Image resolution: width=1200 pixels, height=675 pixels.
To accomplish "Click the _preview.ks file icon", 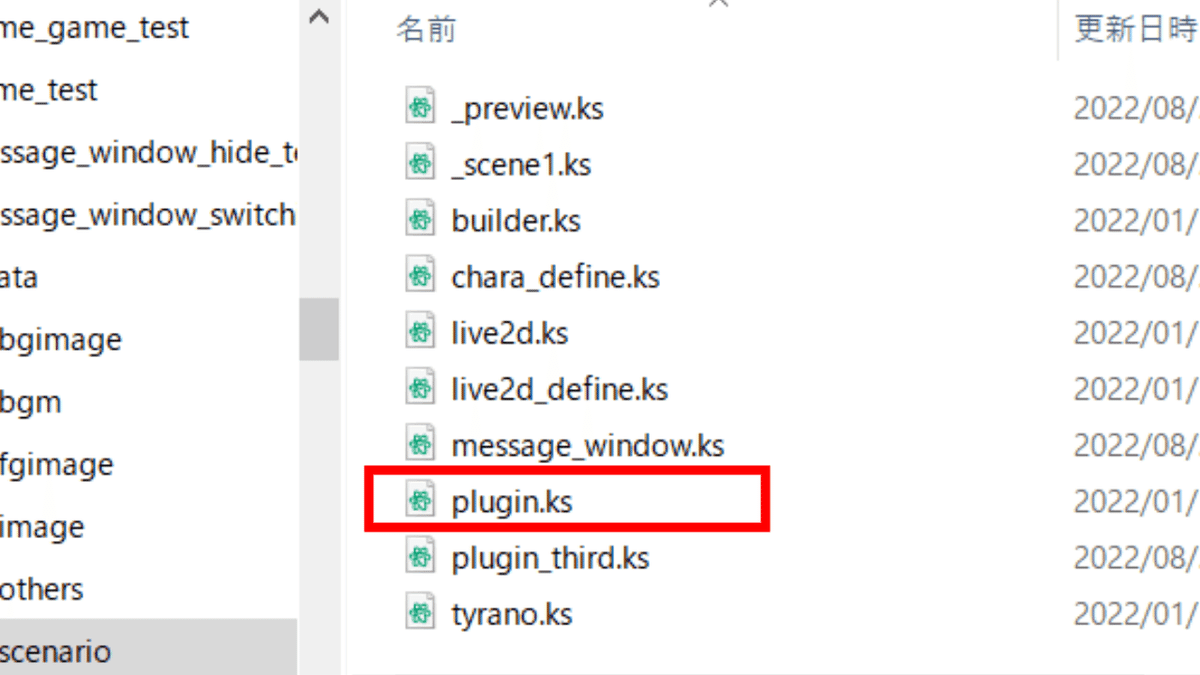I will tap(420, 107).
